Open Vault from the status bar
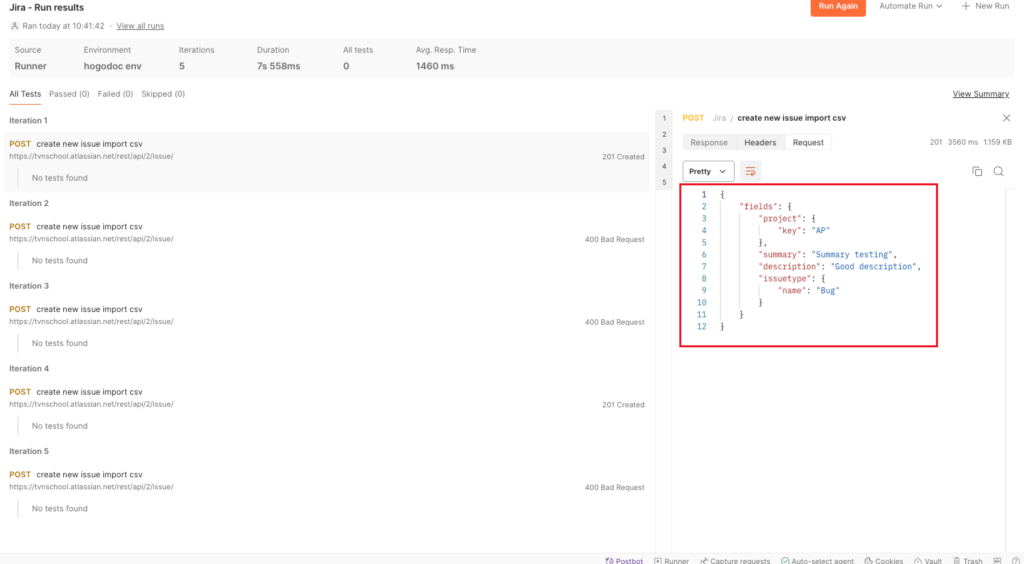Screen dimensions: 1024x564 (928, 561)
